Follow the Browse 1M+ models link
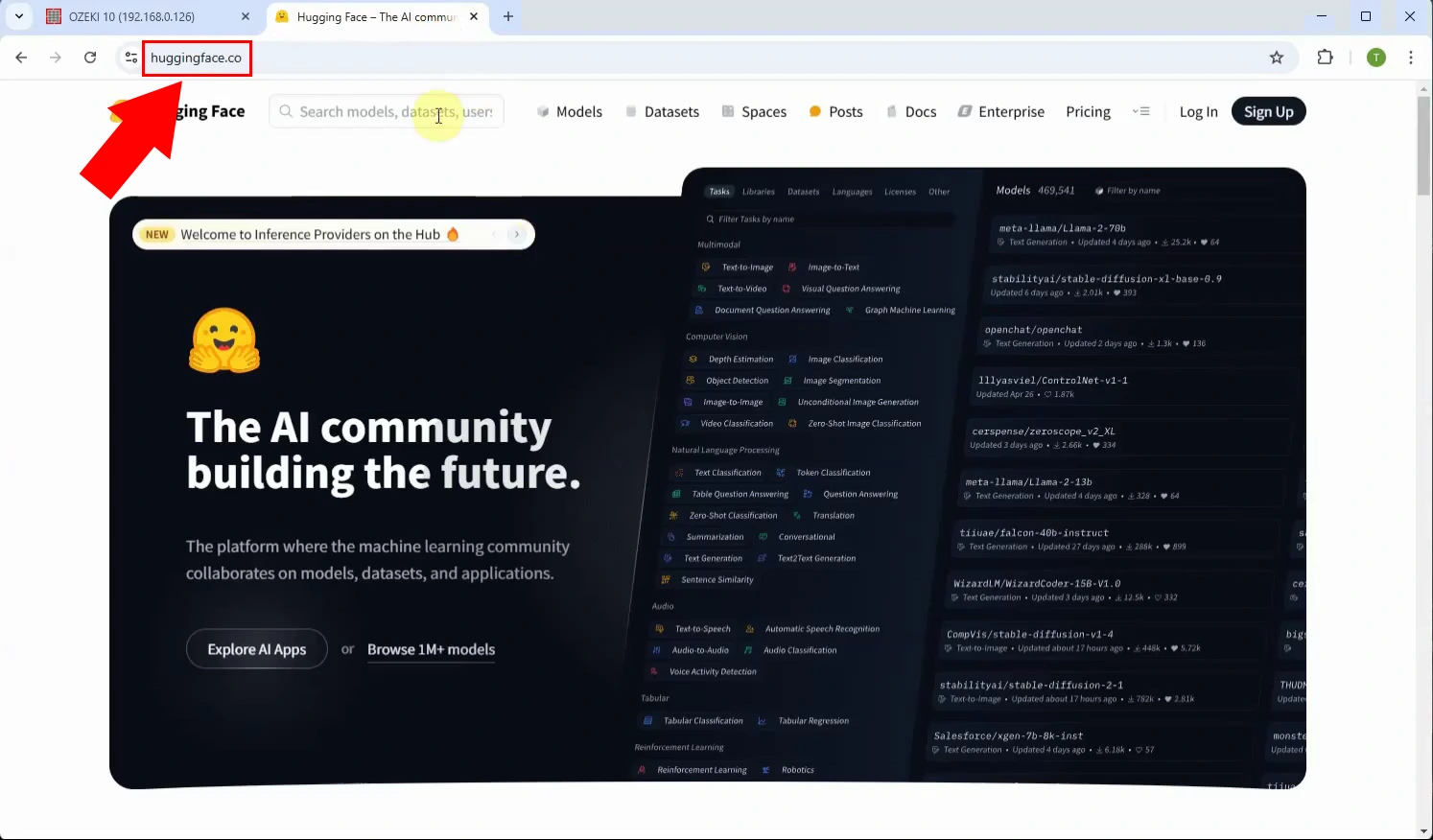Screen dimensions: 1433x840 coord(431,649)
